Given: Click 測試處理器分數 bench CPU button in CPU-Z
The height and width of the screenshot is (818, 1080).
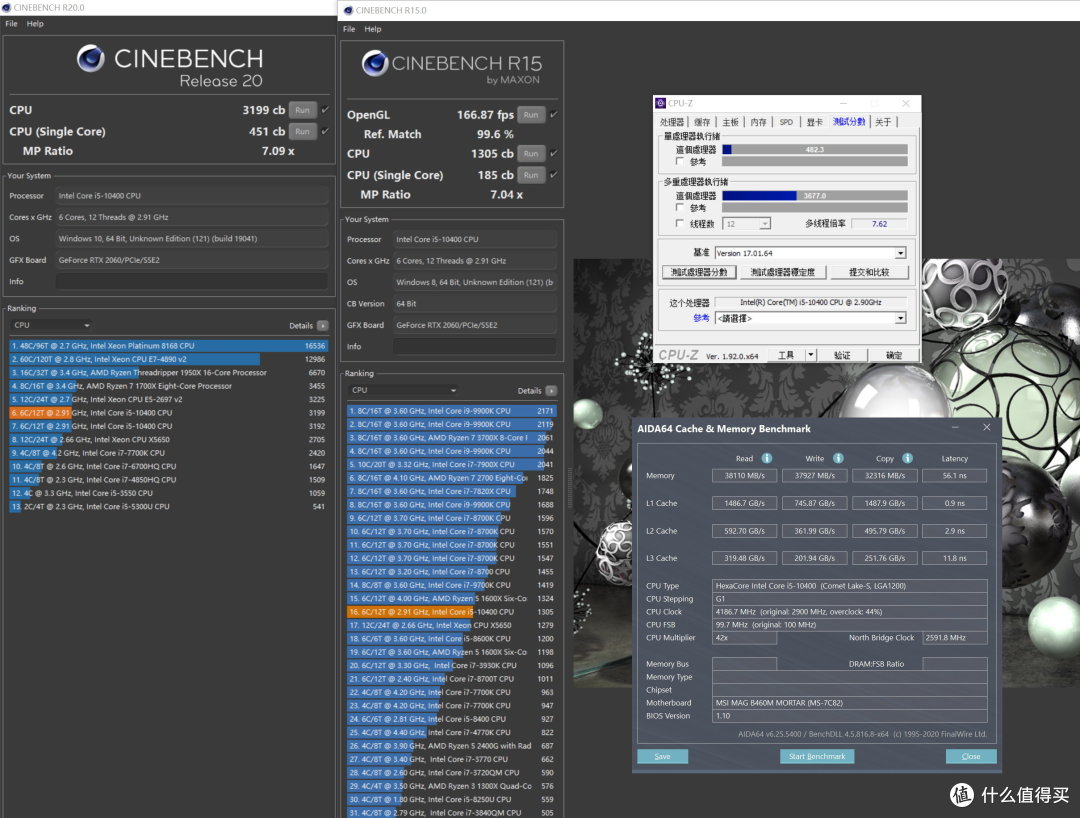Looking at the screenshot, I should [x=698, y=272].
